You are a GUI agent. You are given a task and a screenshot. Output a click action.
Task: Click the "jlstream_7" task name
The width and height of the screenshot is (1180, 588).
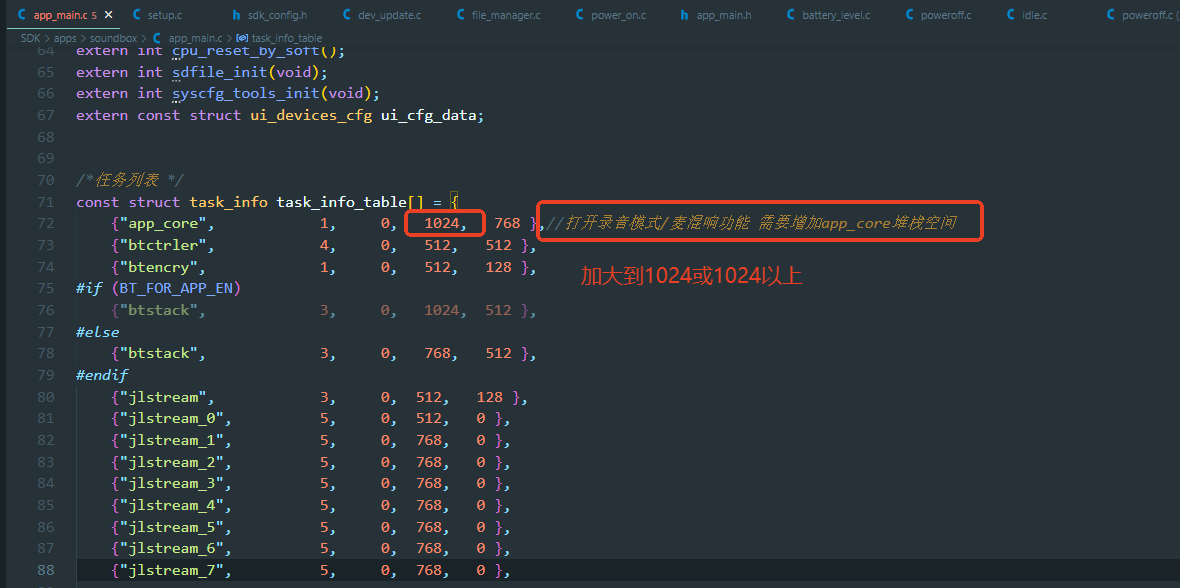click(x=171, y=571)
